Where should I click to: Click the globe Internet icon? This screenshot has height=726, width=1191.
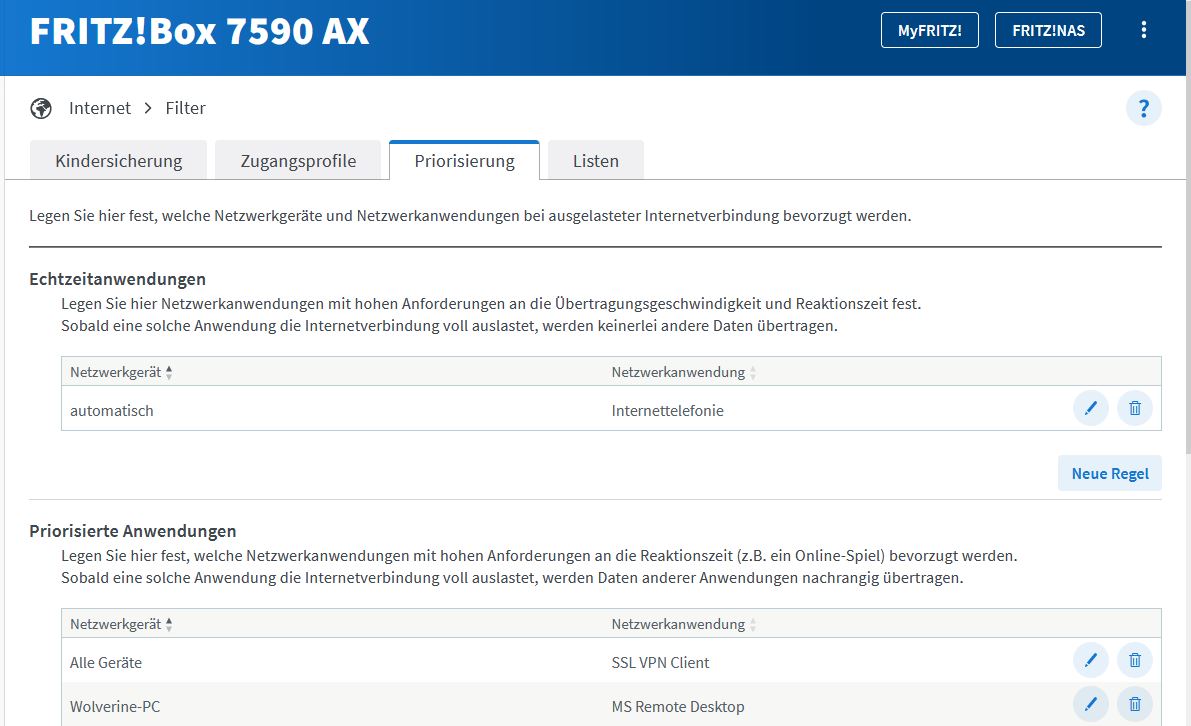click(x=41, y=109)
